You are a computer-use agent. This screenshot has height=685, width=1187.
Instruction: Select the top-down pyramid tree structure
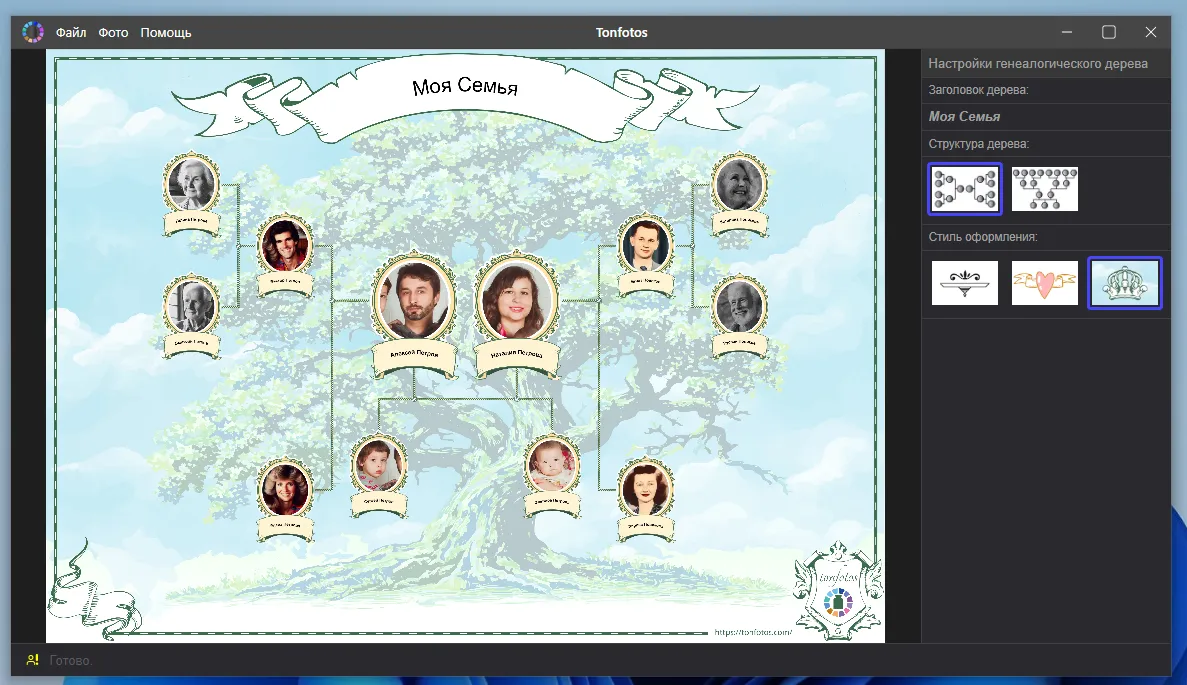pos(1044,189)
